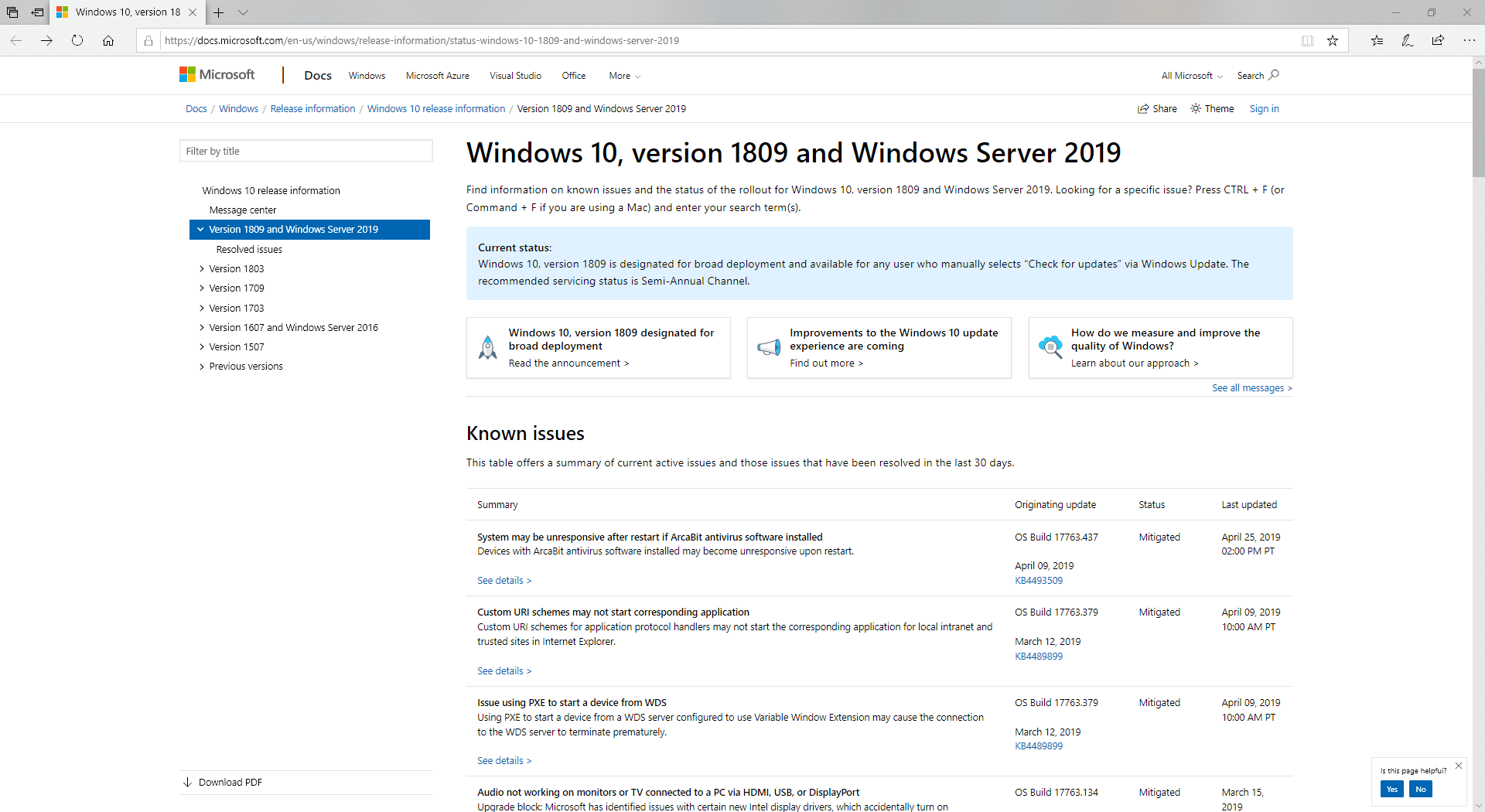Screen dimensions: 1485x812
Task: Open KB4489899 link in Custom URI schemes row
Action: pos(1039,657)
